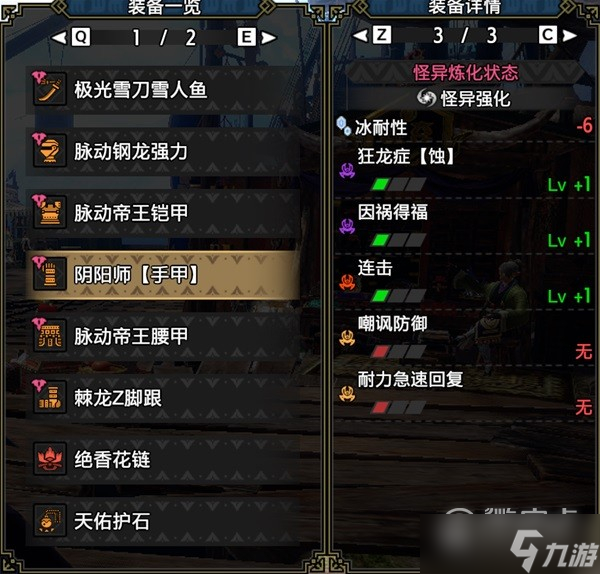
Task: Click the 阴阳师【手甲】 gauntlet icon
Action: pyautogui.click(x=50, y=275)
